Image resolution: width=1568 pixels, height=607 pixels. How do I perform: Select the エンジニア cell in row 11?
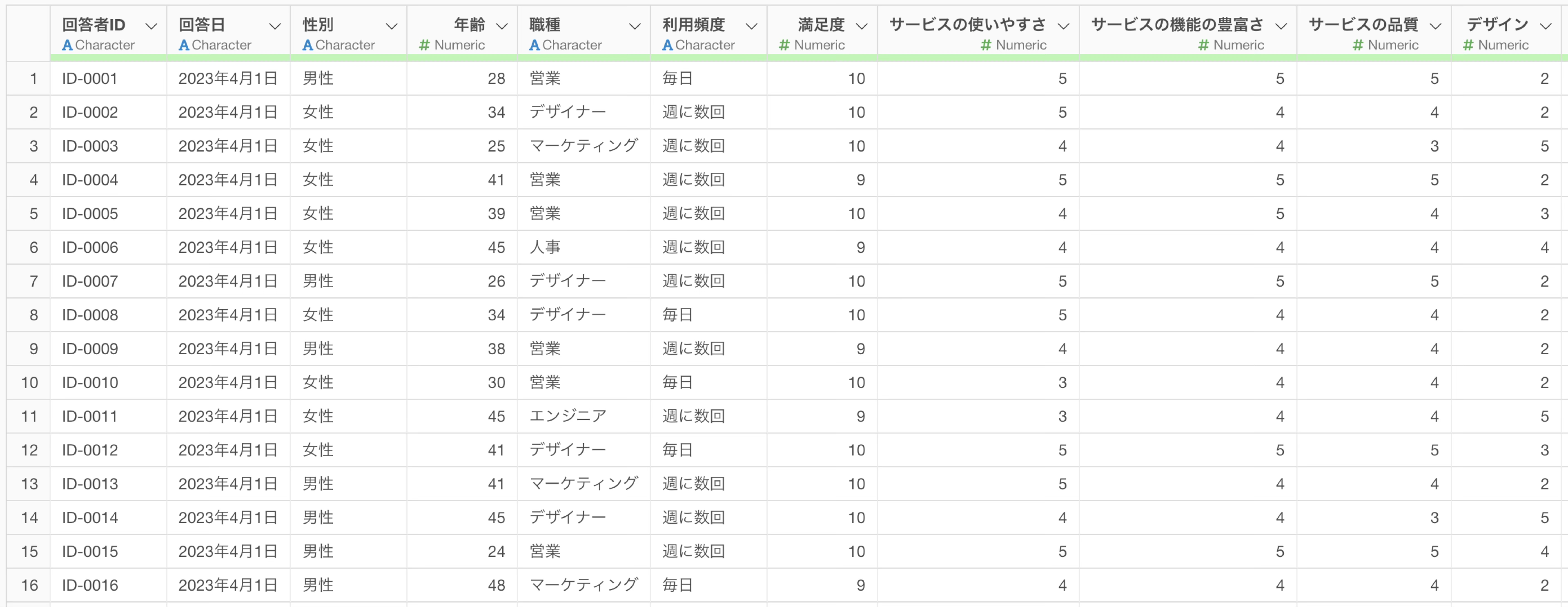567,416
